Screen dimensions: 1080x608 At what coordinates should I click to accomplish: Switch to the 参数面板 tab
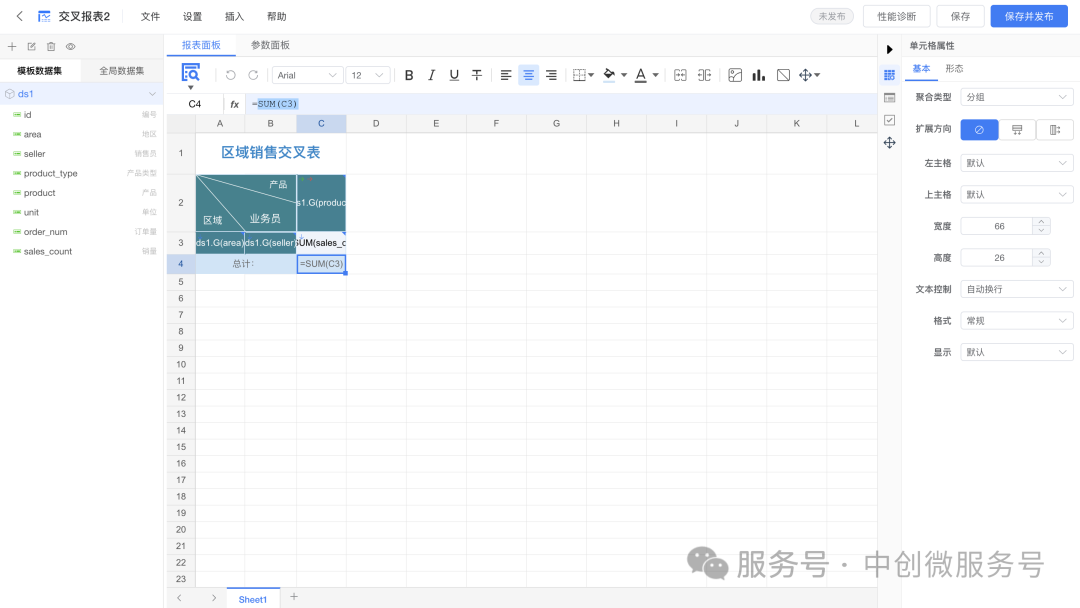click(270, 45)
